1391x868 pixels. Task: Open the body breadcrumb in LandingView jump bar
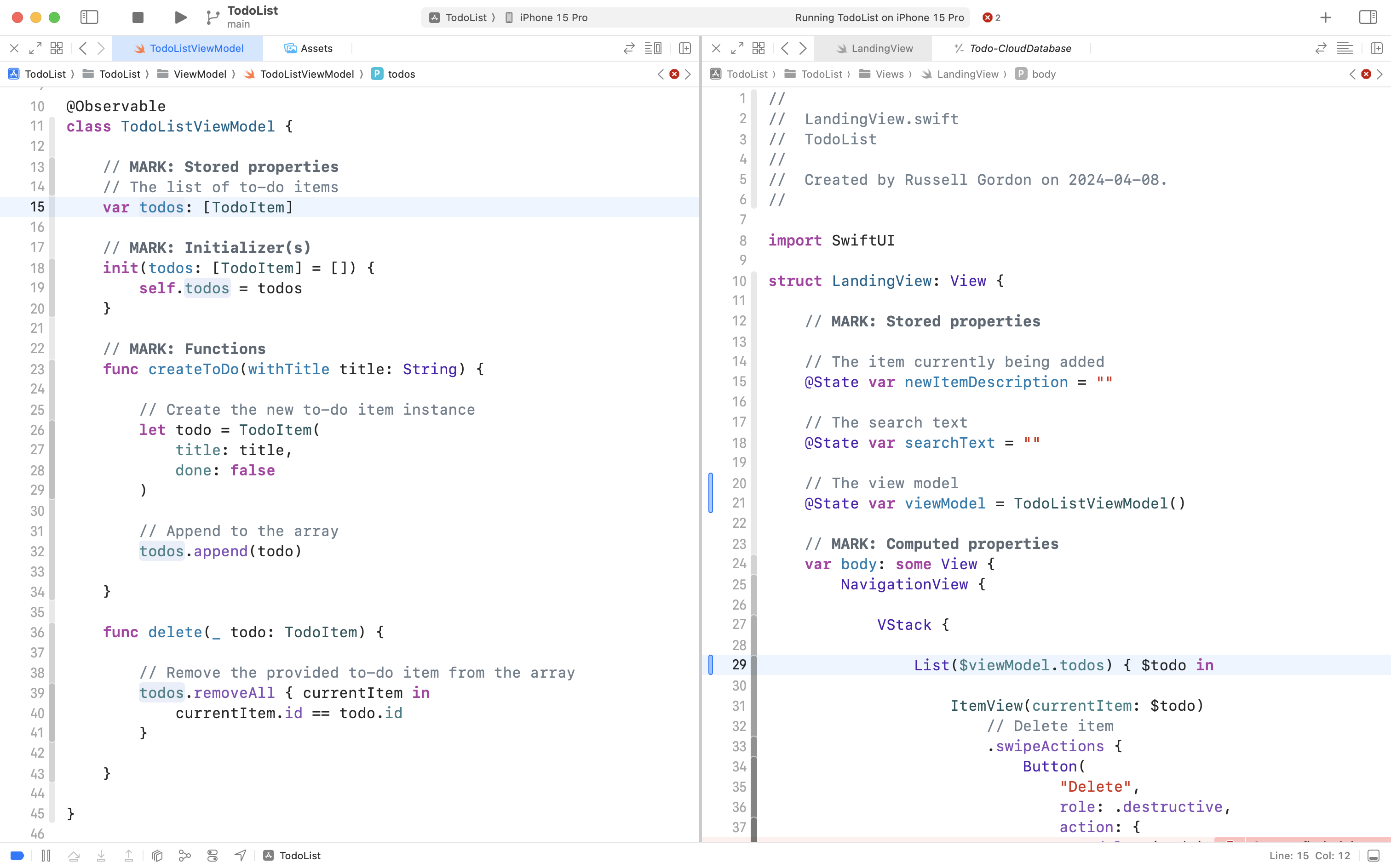tap(1043, 74)
